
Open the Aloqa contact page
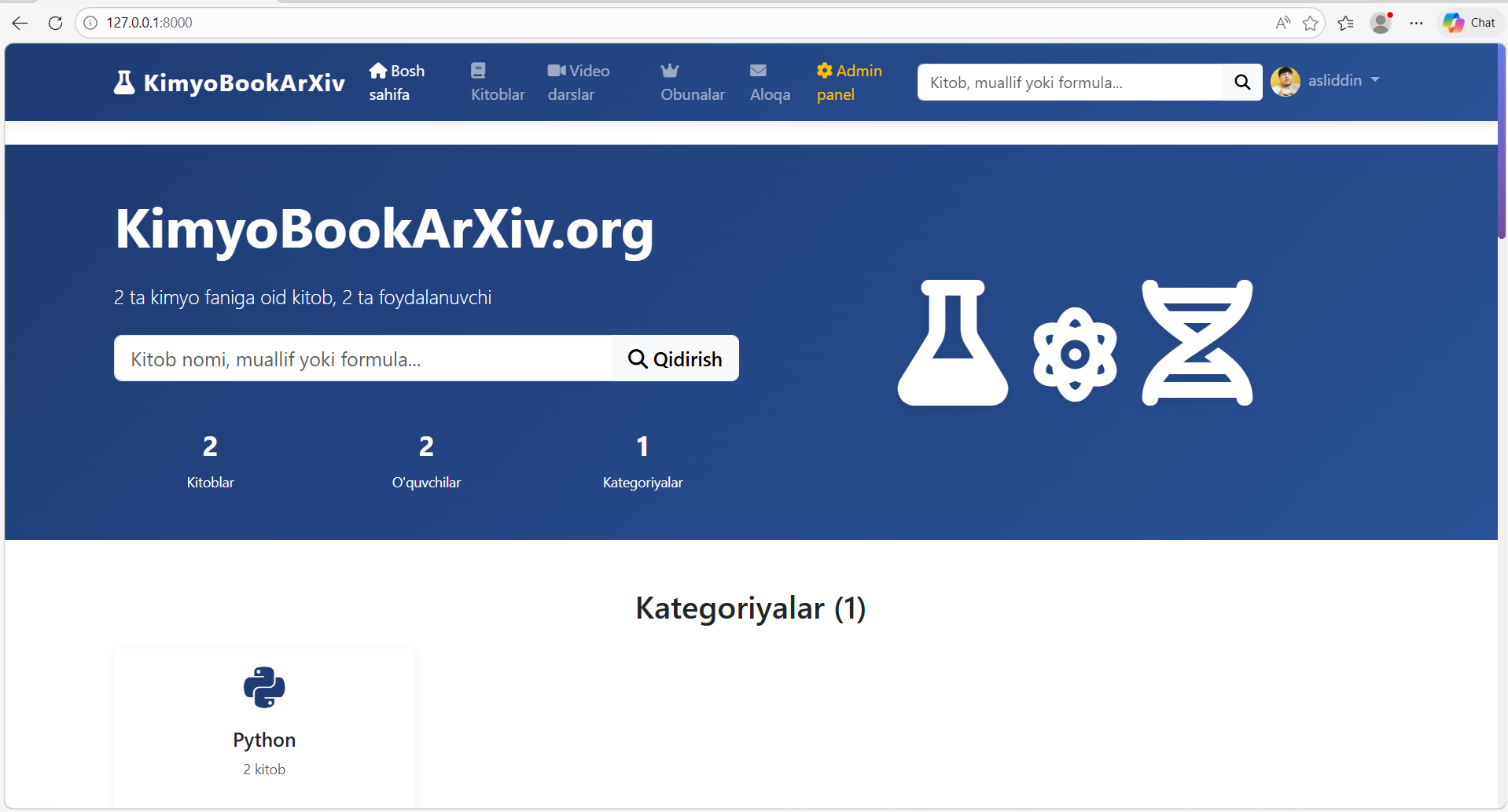point(770,83)
